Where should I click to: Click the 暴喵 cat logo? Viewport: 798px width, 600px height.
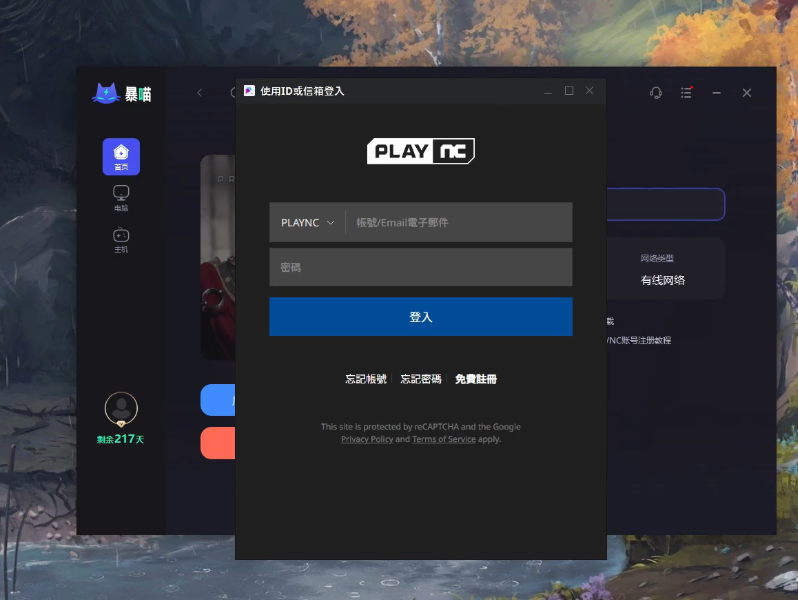[x=106, y=94]
